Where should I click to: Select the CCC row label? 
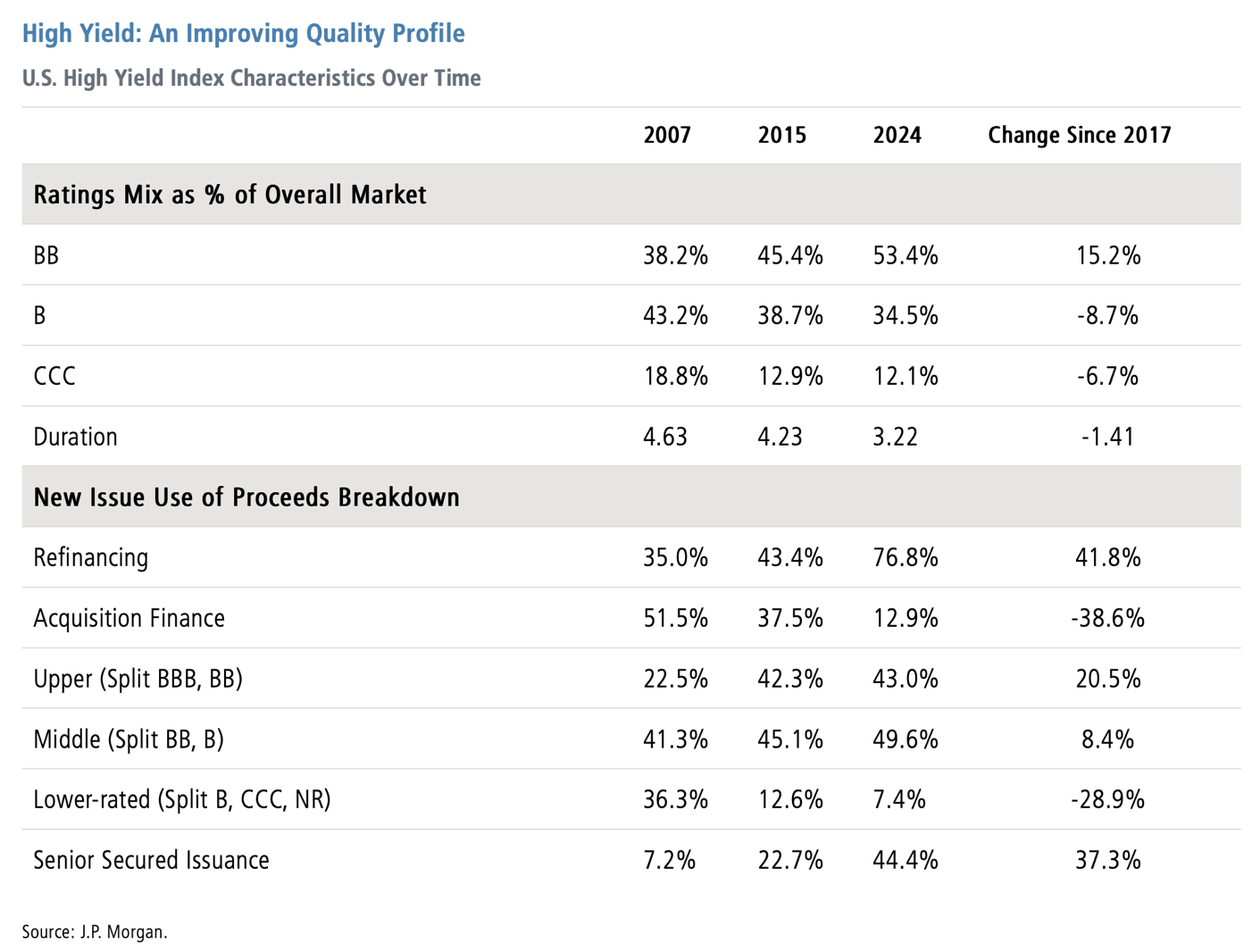click(x=54, y=377)
